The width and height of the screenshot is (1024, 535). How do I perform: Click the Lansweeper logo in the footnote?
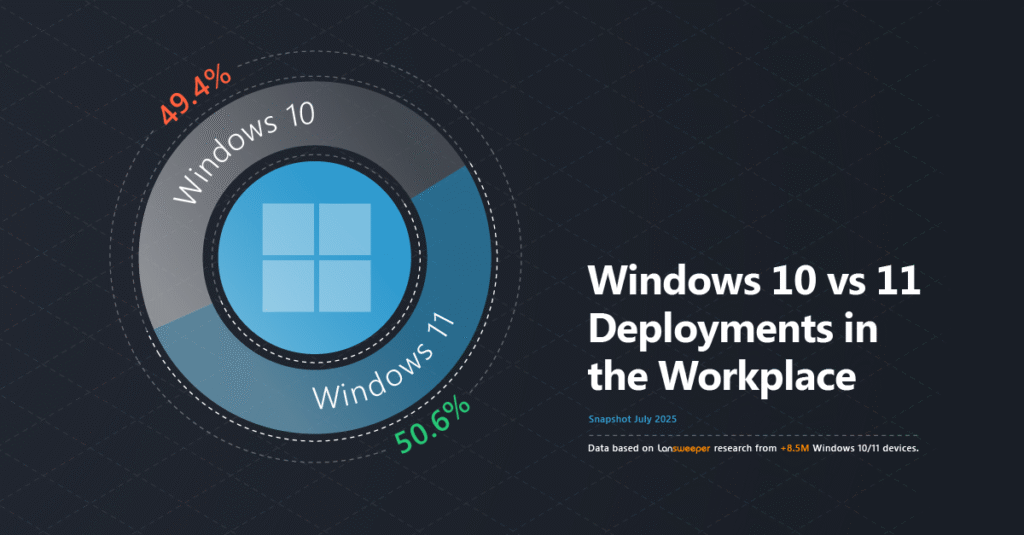683,449
